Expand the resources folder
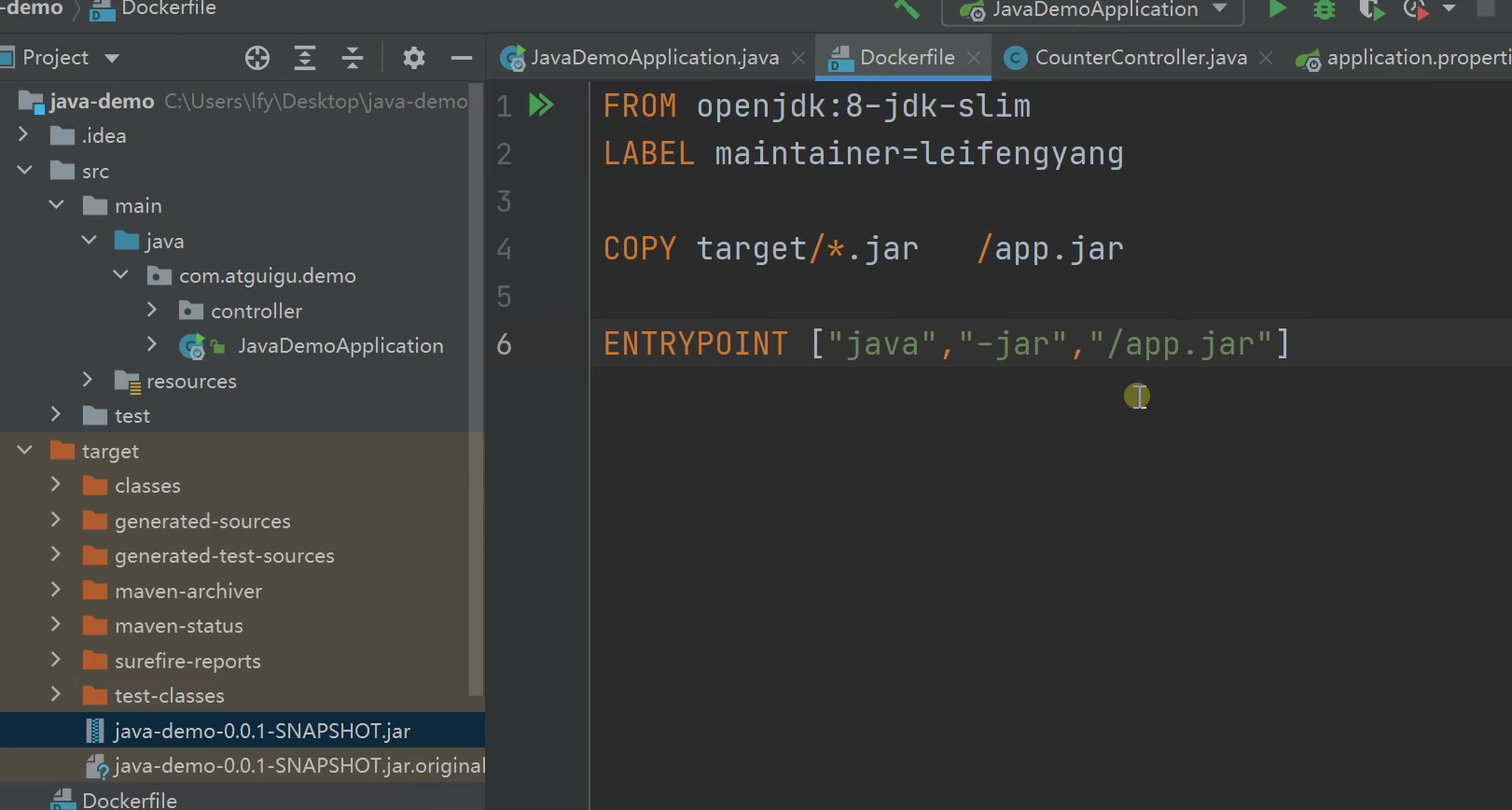 pos(88,379)
